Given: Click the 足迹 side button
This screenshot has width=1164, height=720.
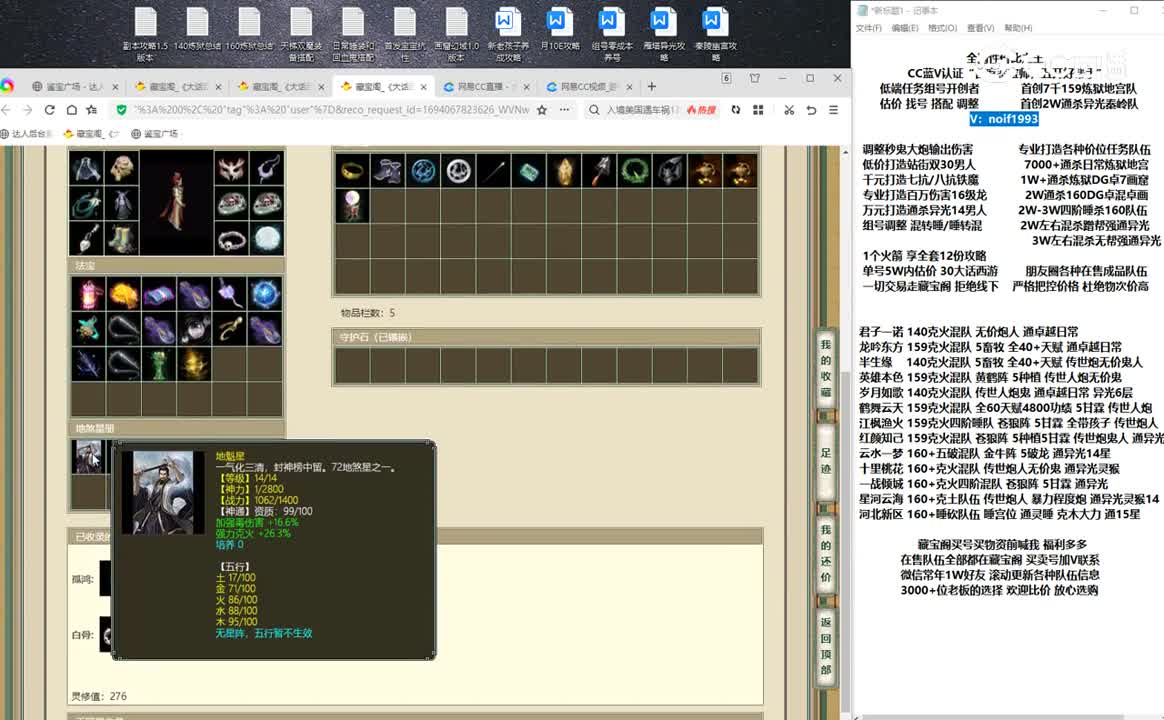Looking at the screenshot, I should [x=825, y=461].
